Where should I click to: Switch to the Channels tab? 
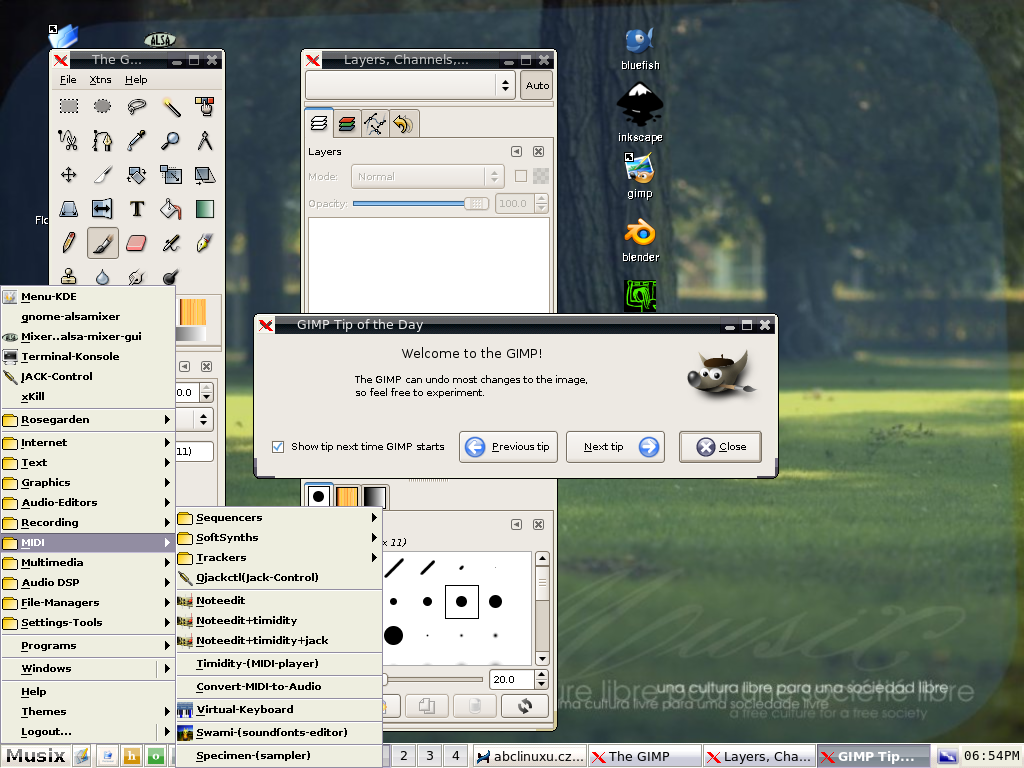347,123
